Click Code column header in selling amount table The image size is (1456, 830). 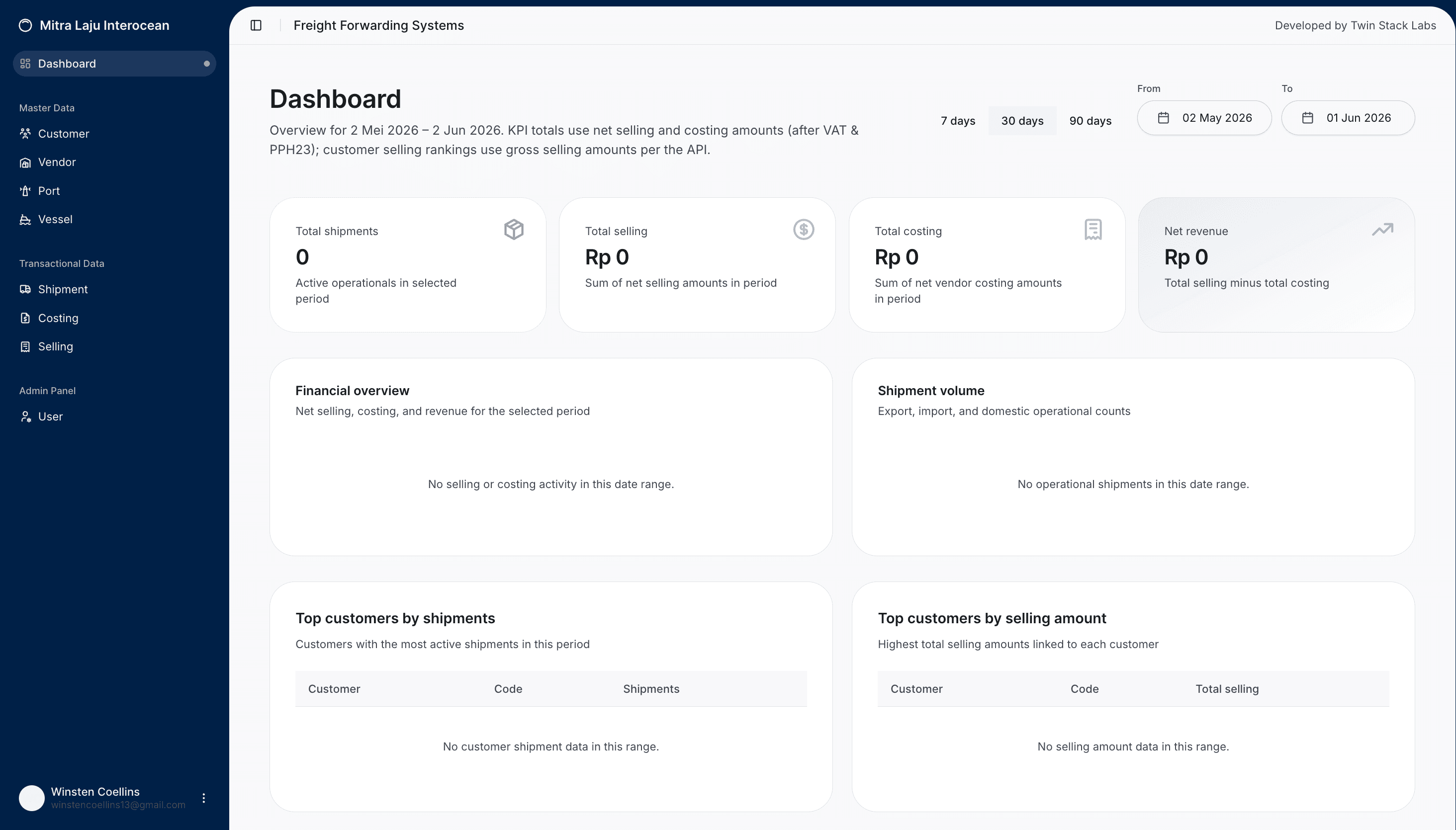pyautogui.click(x=1084, y=689)
